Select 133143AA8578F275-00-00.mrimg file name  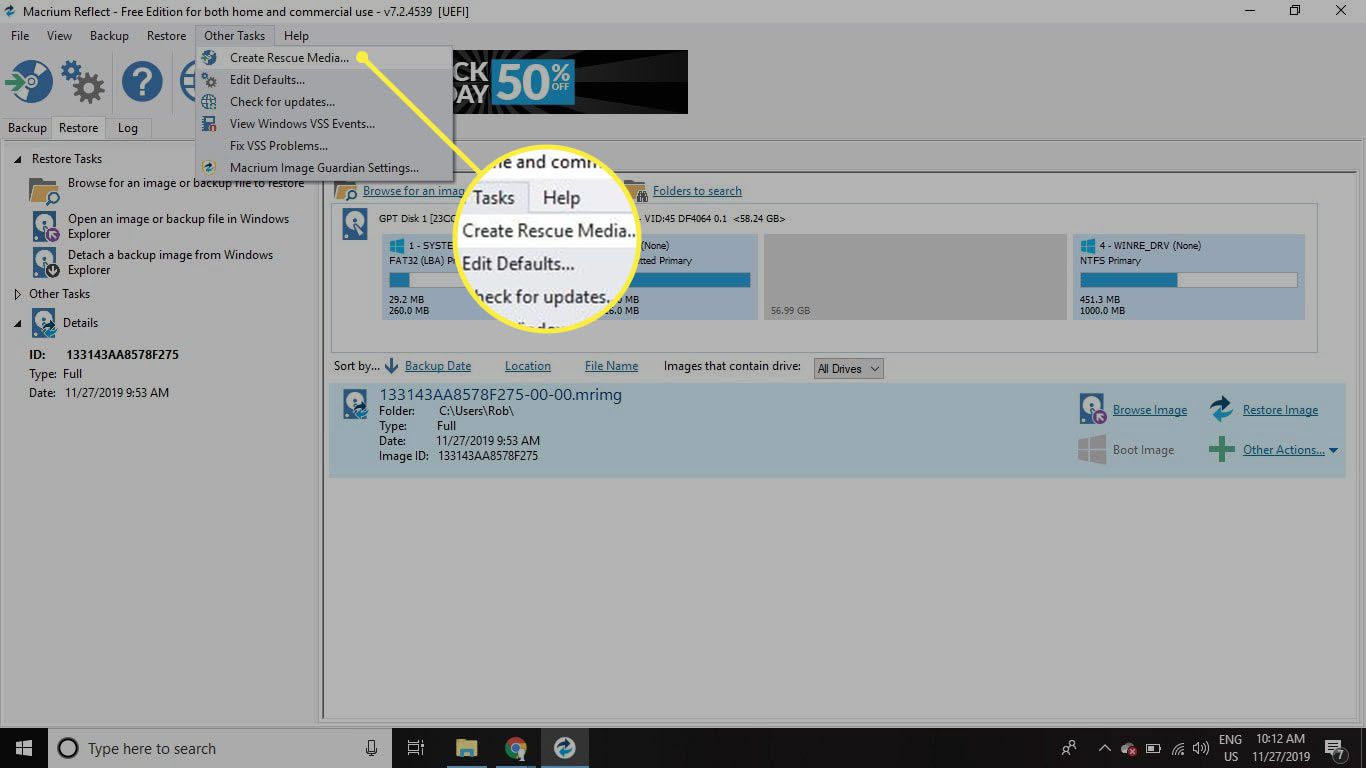(500, 395)
